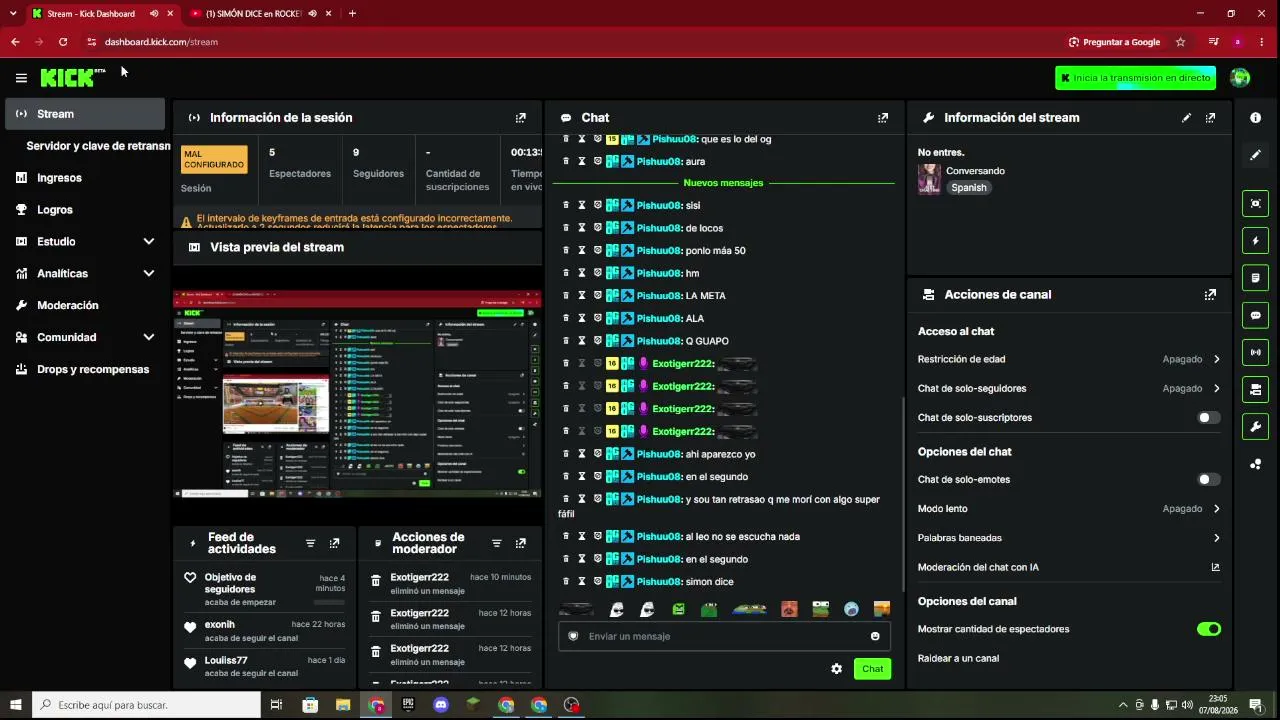Toggle the moderator actions note icon in right rail
Screen dimensions: 1280x720
click(x=1256, y=278)
